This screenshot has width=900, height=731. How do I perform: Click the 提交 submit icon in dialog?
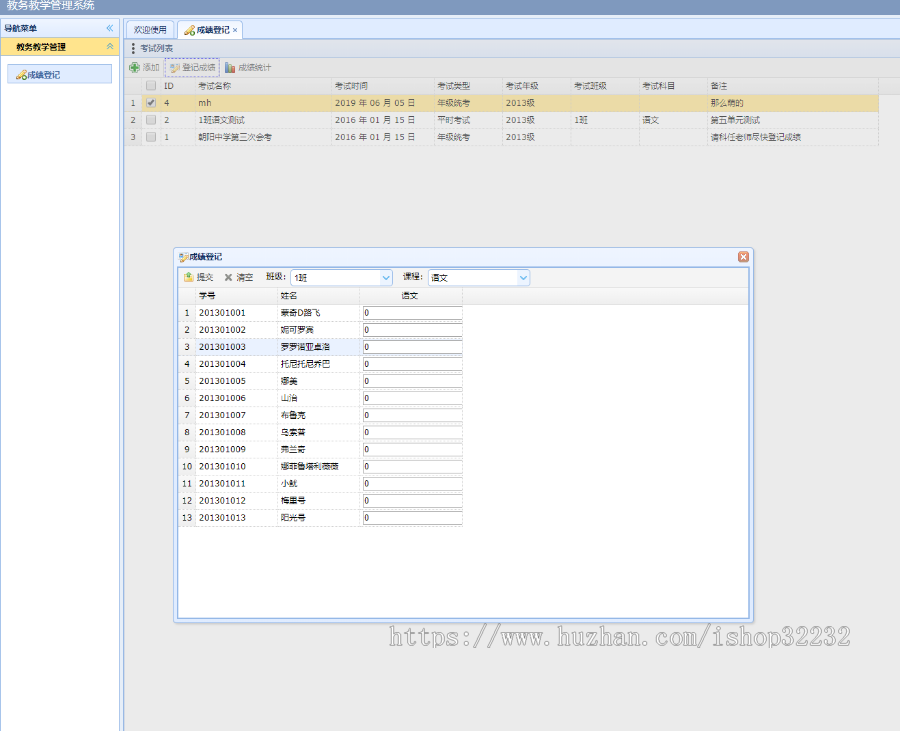pyautogui.click(x=188, y=277)
